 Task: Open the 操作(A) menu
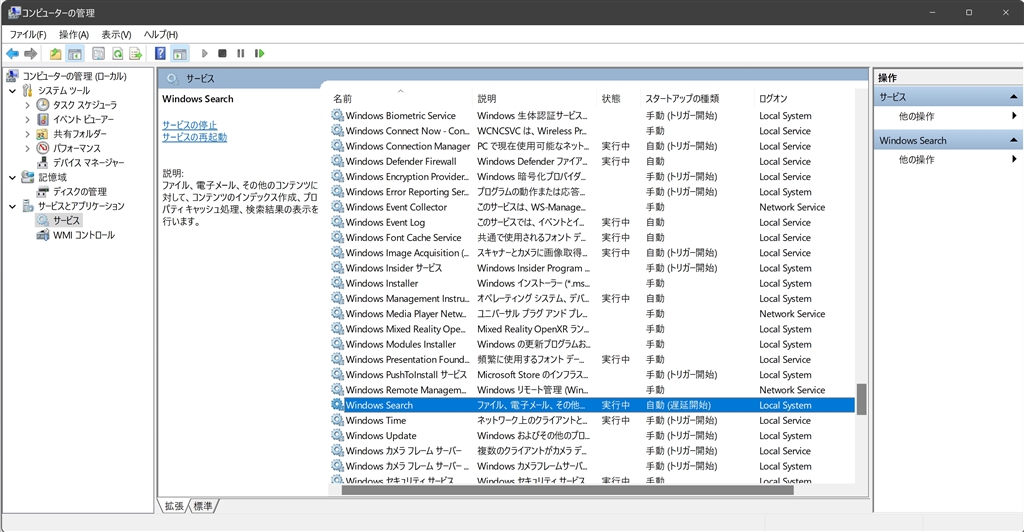(x=74, y=35)
